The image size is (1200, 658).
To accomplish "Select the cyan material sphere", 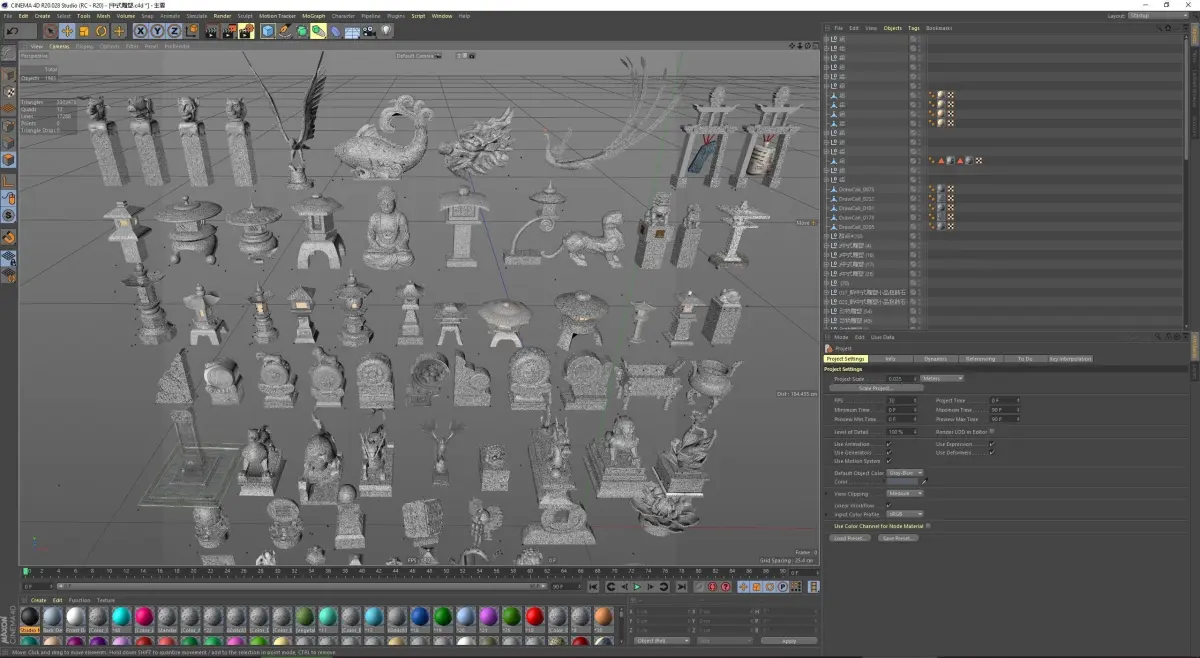I will pos(121,617).
